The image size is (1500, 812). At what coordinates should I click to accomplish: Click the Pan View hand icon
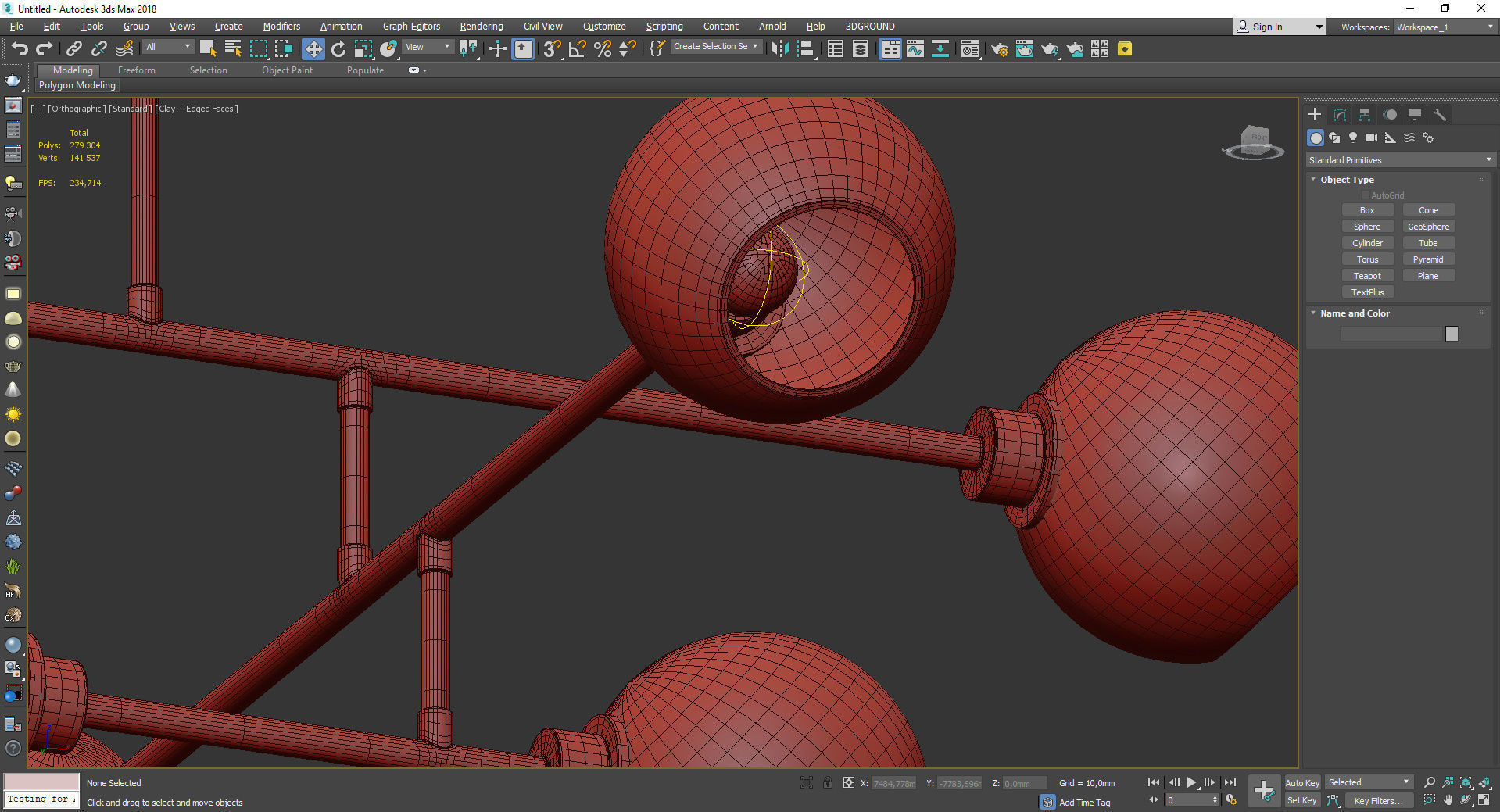1448,800
